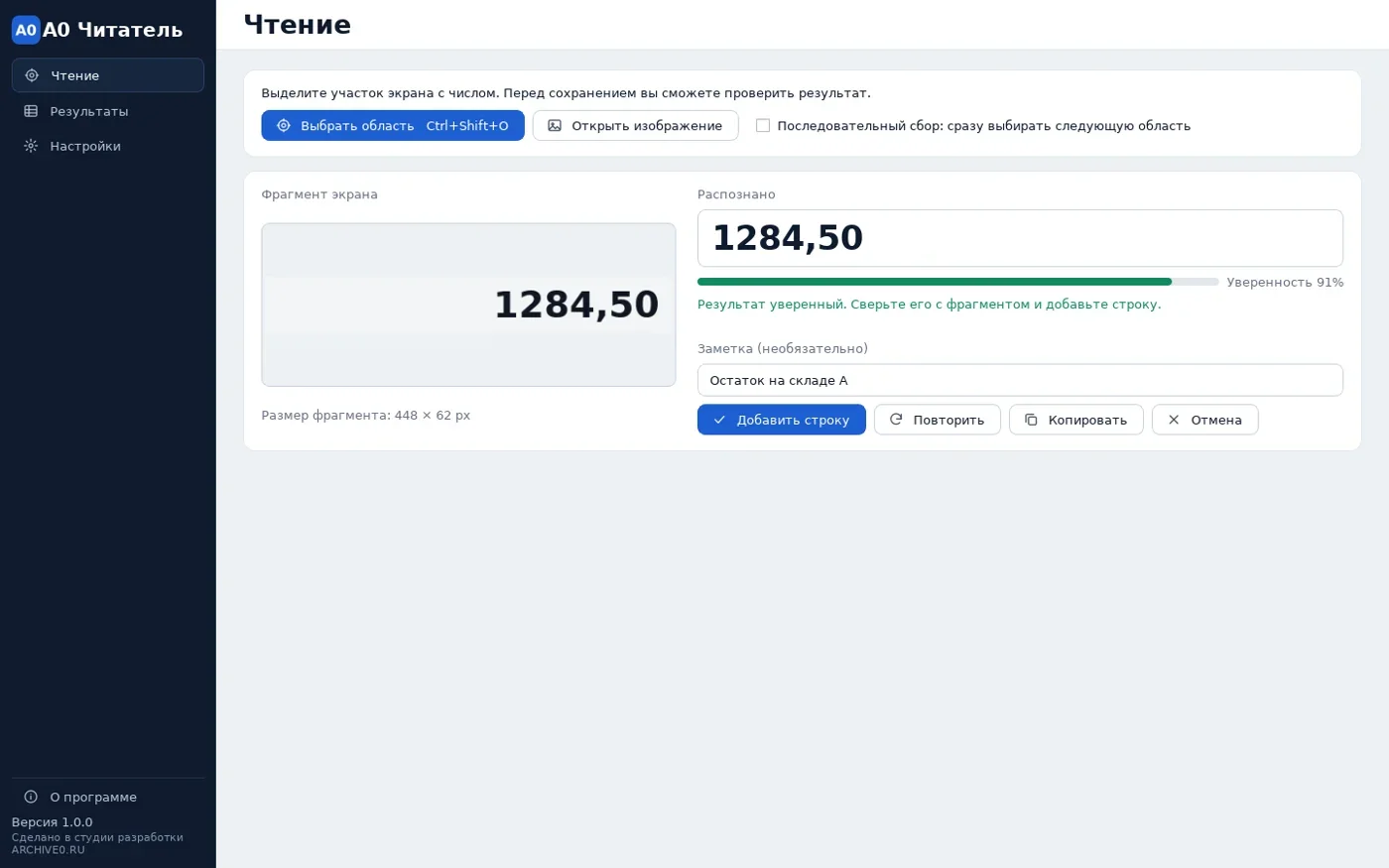This screenshot has width=1389, height=868.
Task: Click Открыть изображение button
Action: (636, 126)
